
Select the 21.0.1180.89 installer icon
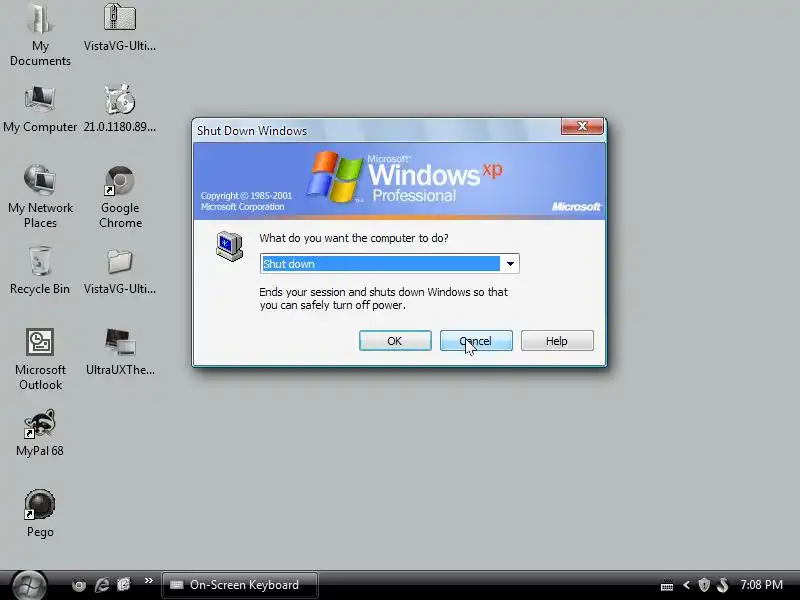click(120, 109)
